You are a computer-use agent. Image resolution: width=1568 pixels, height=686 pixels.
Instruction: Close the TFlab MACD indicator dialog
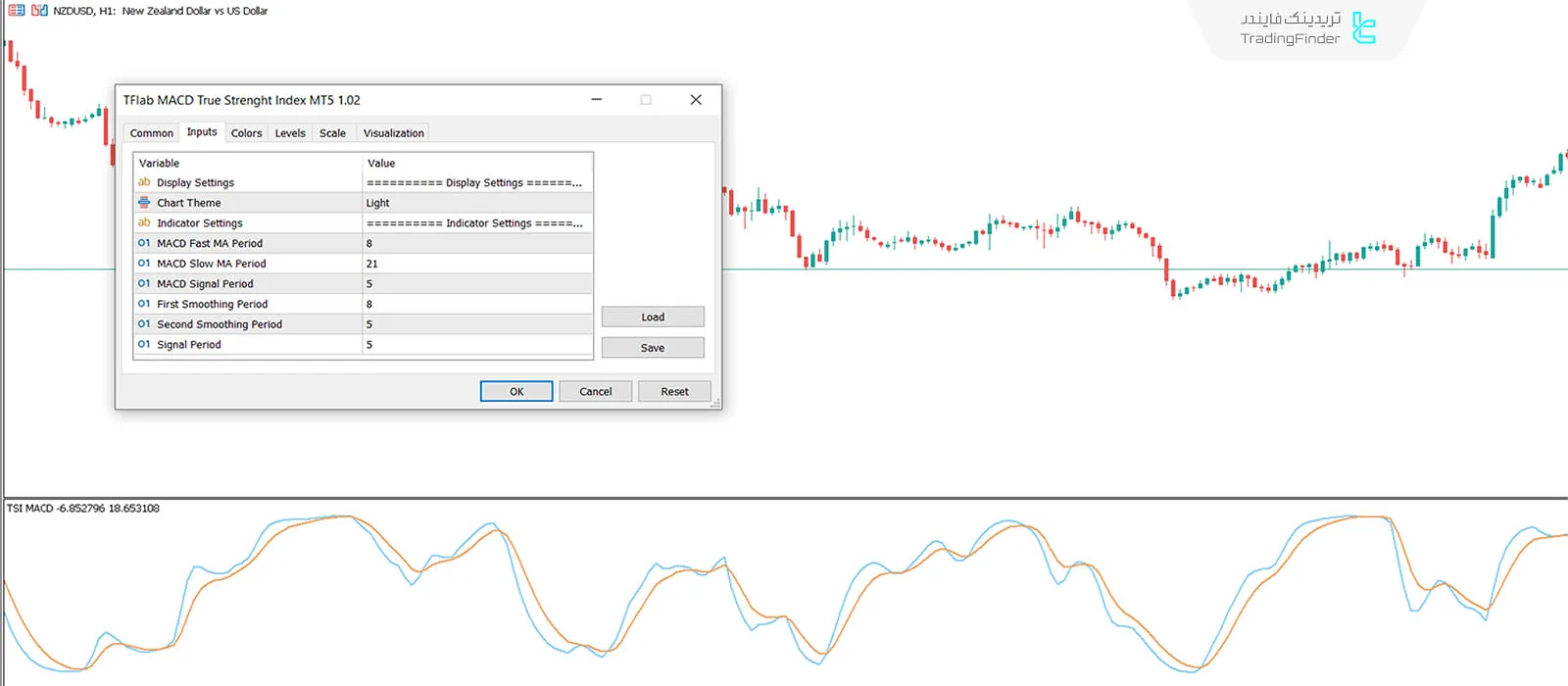click(x=696, y=100)
